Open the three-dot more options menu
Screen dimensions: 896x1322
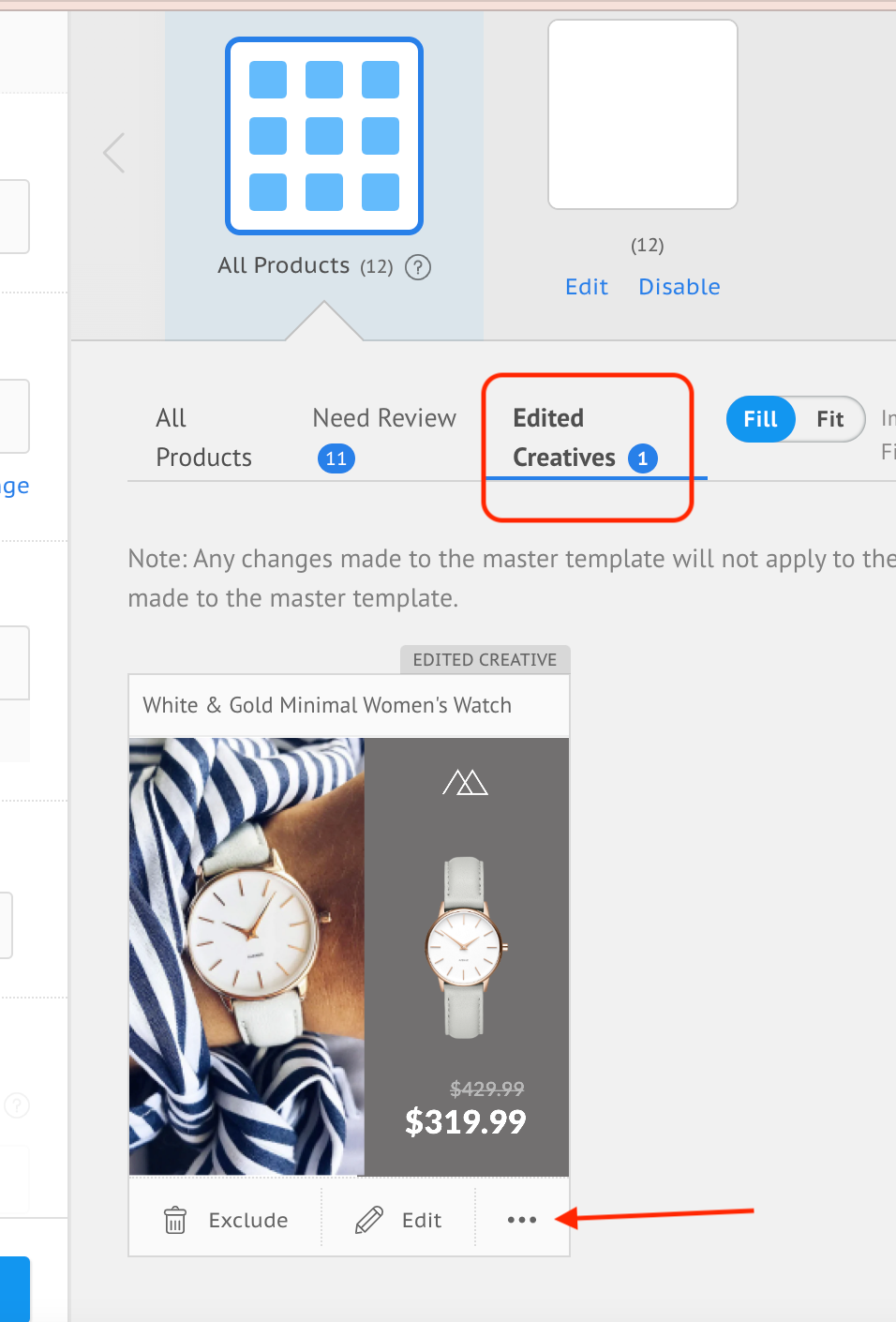522,1220
